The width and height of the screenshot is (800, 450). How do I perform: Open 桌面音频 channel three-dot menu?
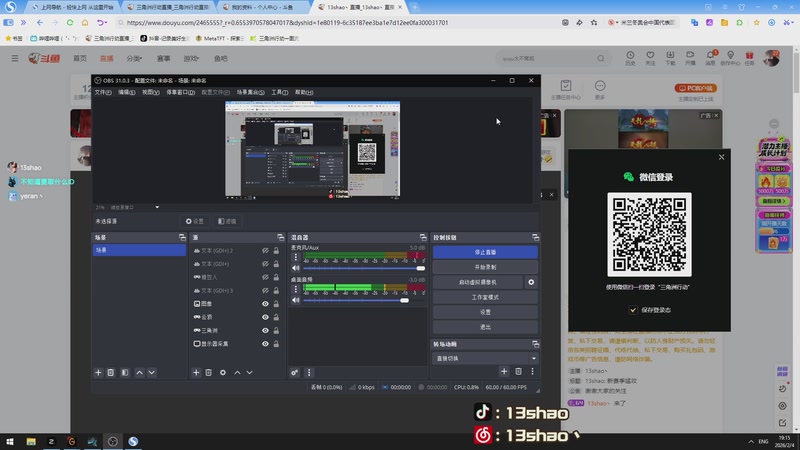(295, 289)
